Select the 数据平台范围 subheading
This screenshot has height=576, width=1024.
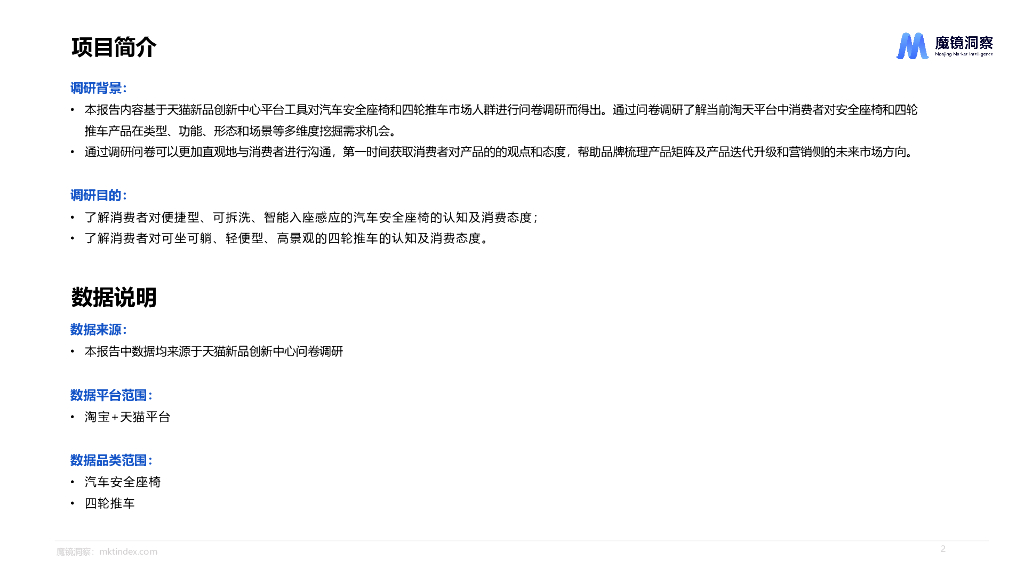click(112, 395)
